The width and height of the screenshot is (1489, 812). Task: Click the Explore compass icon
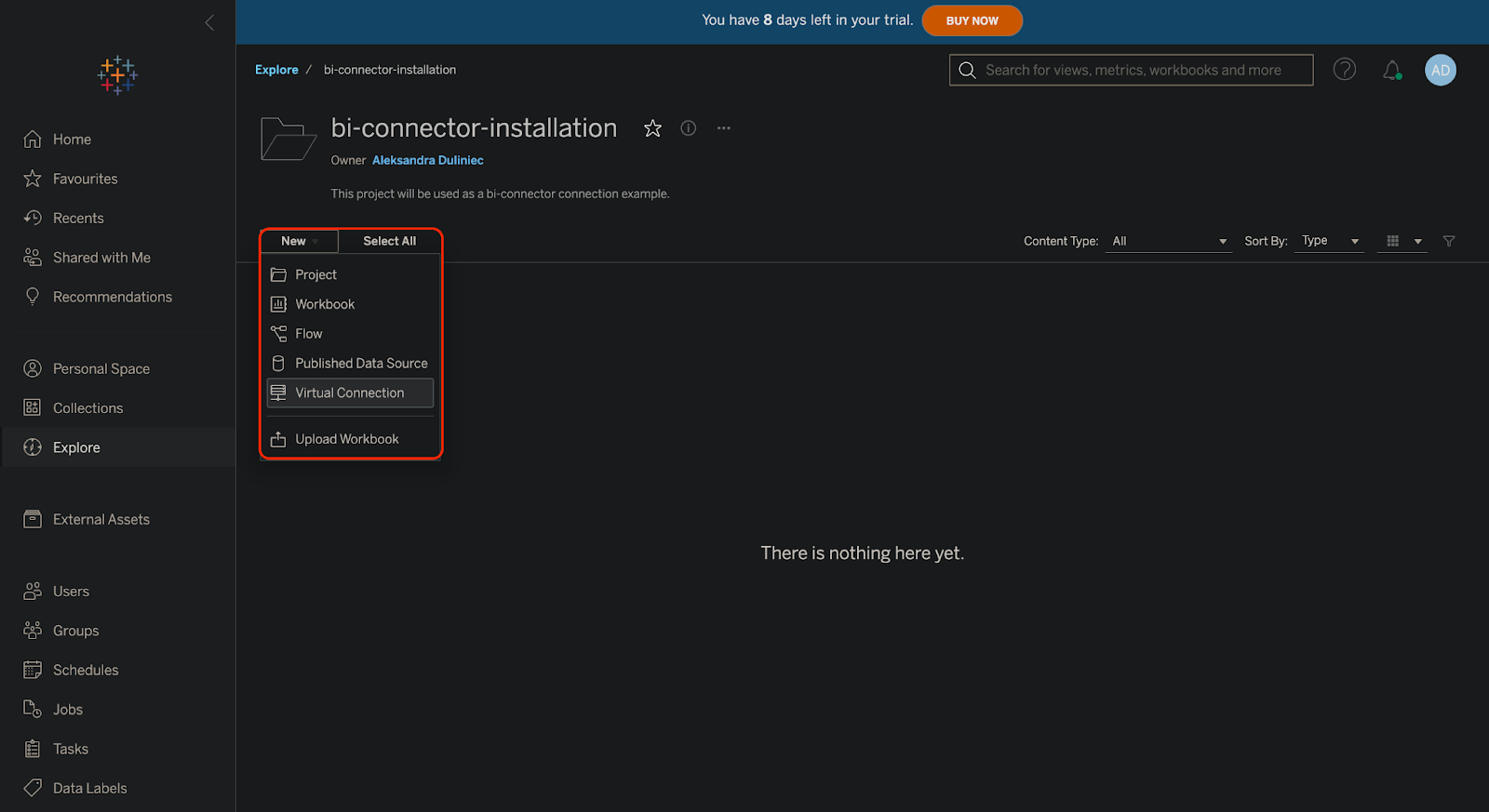pyautogui.click(x=33, y=447)
